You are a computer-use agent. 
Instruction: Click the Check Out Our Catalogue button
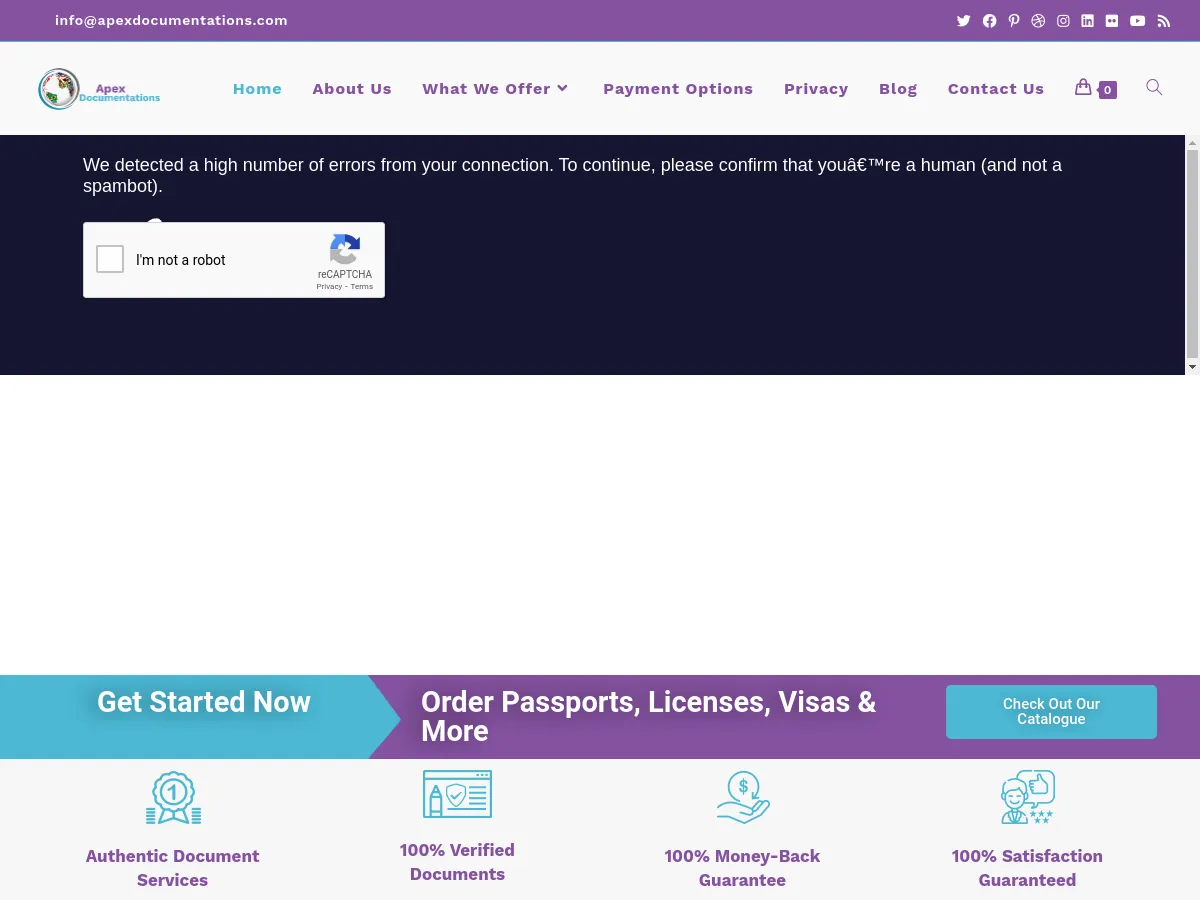point(1051,712)
